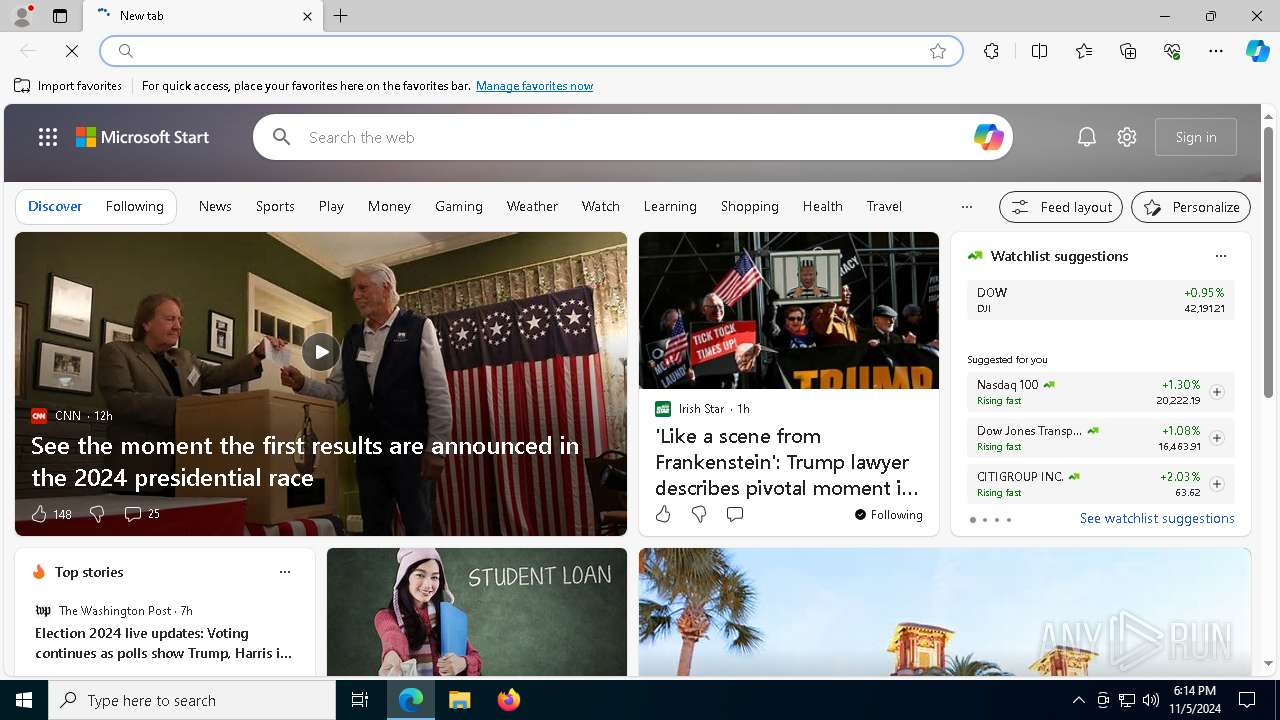Screen dimensions: 1280x720
Task: Open the Favorites hub
Action: point(1084,51)
